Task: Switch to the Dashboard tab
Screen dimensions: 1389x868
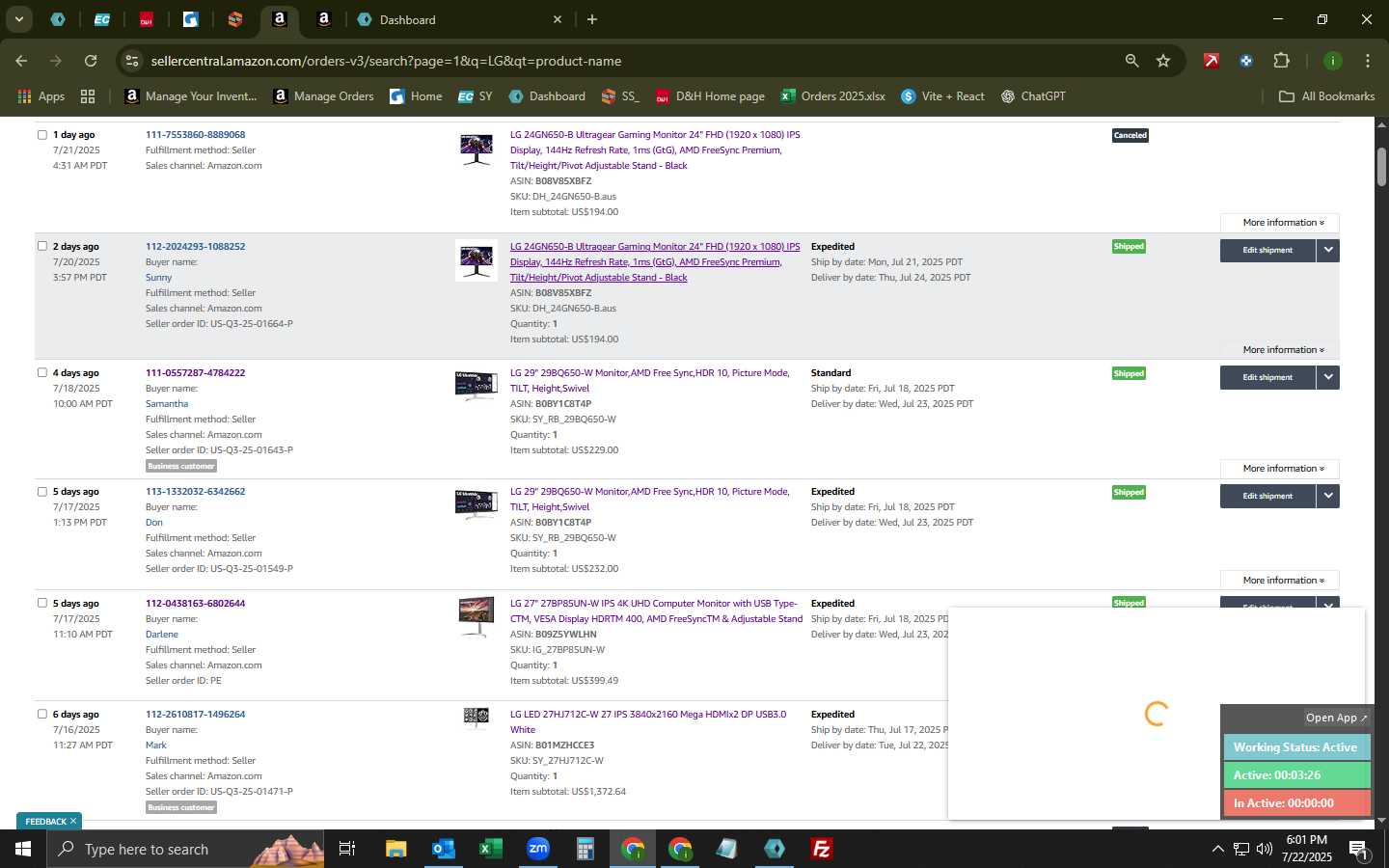Action: tap(458, 19)
